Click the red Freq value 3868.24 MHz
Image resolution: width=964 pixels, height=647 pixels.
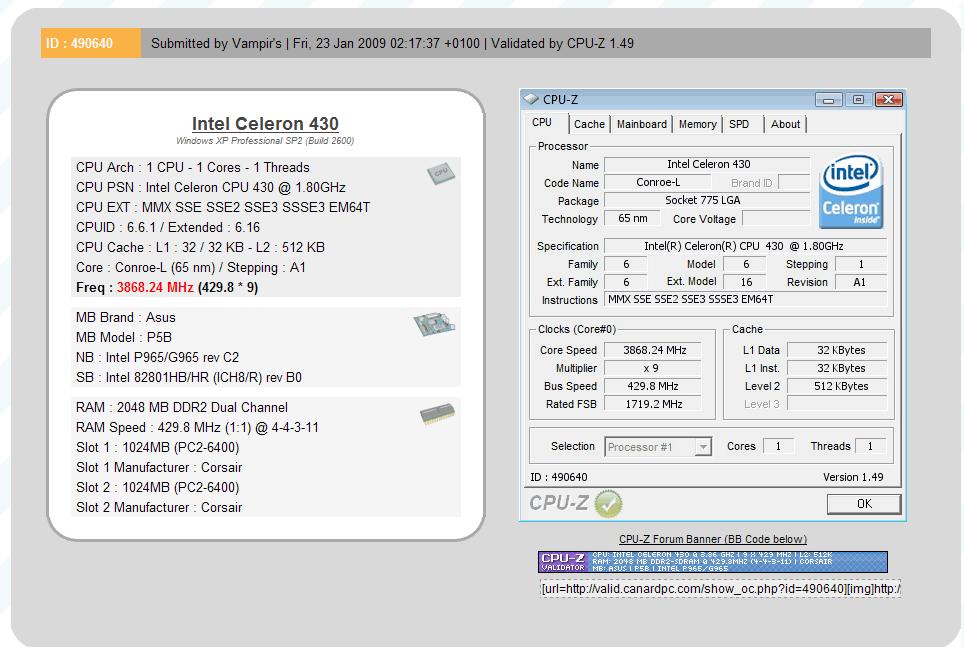point(155,287)
